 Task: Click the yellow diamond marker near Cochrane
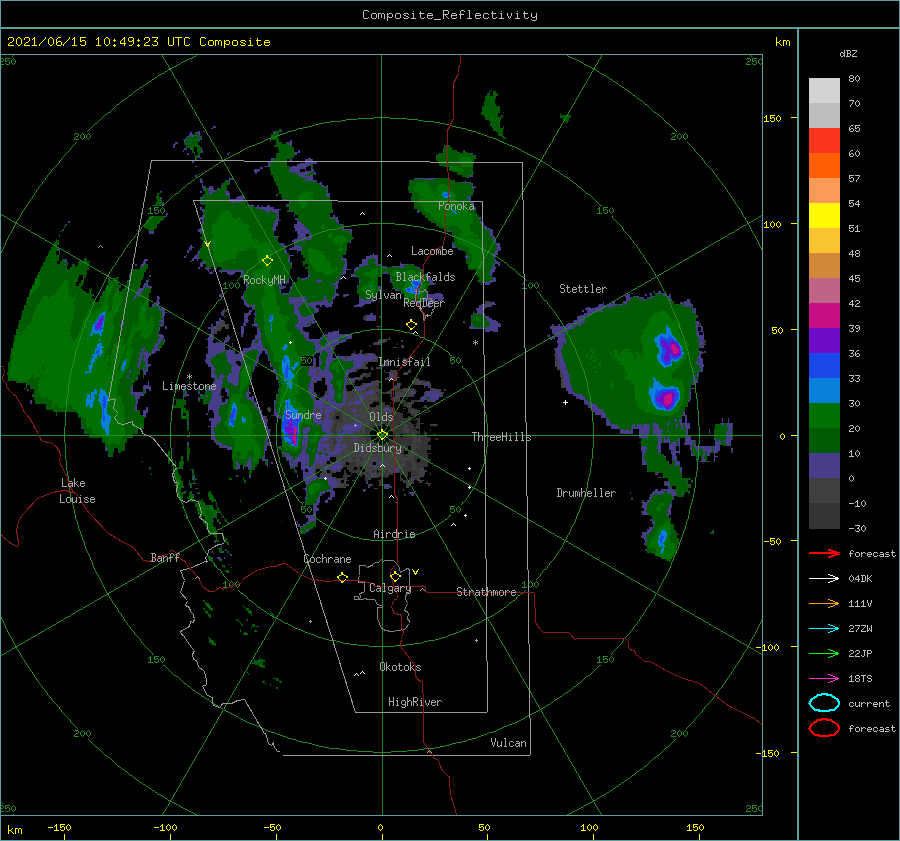click(x=342, y=578)
